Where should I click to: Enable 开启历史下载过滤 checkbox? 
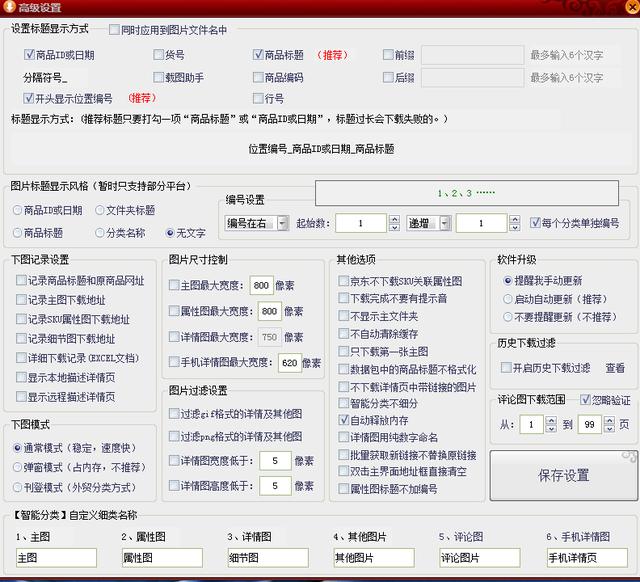click(x=507, y=368)
